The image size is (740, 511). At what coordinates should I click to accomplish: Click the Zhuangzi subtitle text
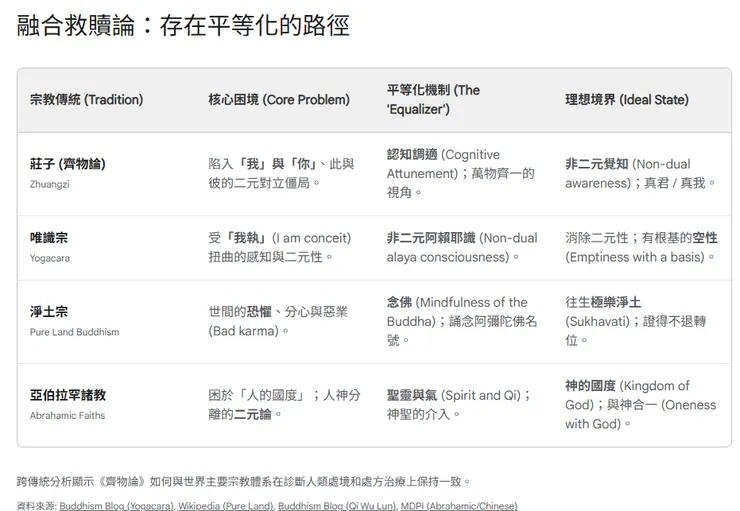point(50,184)
